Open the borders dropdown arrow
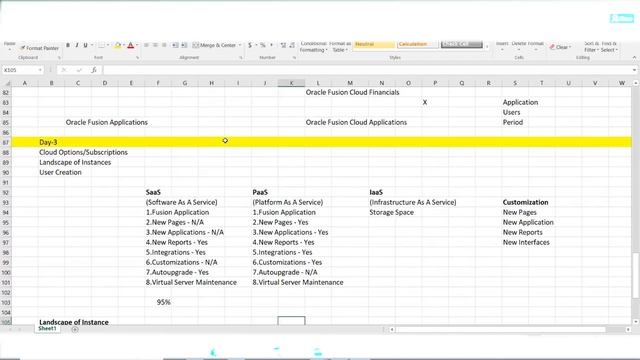The image size is (640, 360). click(x=108, y=45)
